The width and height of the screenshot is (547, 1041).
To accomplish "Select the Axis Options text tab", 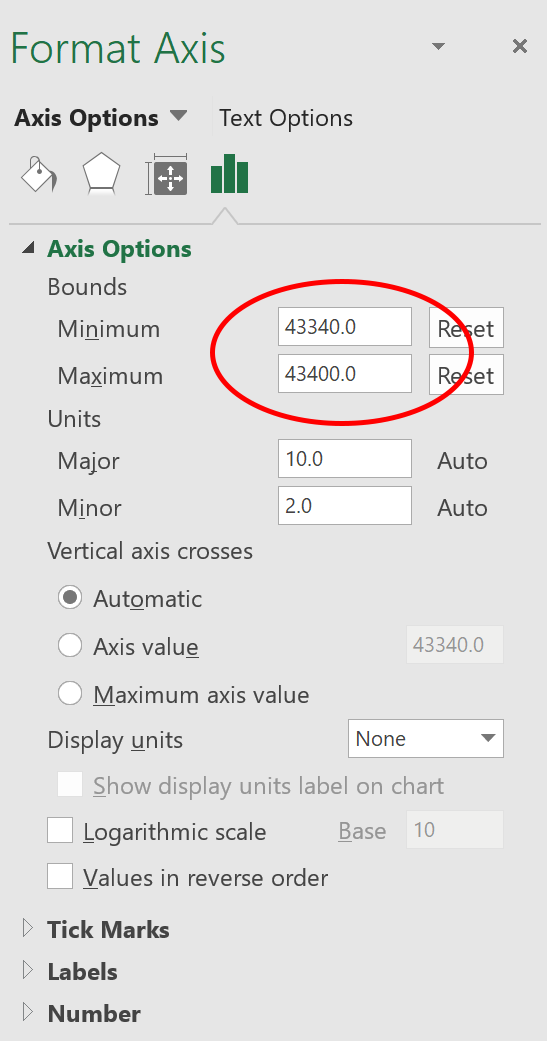I will [86, 118].
